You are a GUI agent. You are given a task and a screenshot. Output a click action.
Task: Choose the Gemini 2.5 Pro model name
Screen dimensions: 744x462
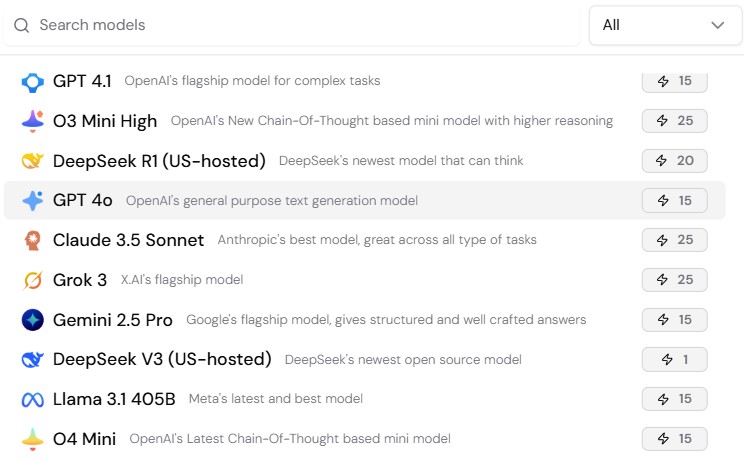[x=113, y=320]
